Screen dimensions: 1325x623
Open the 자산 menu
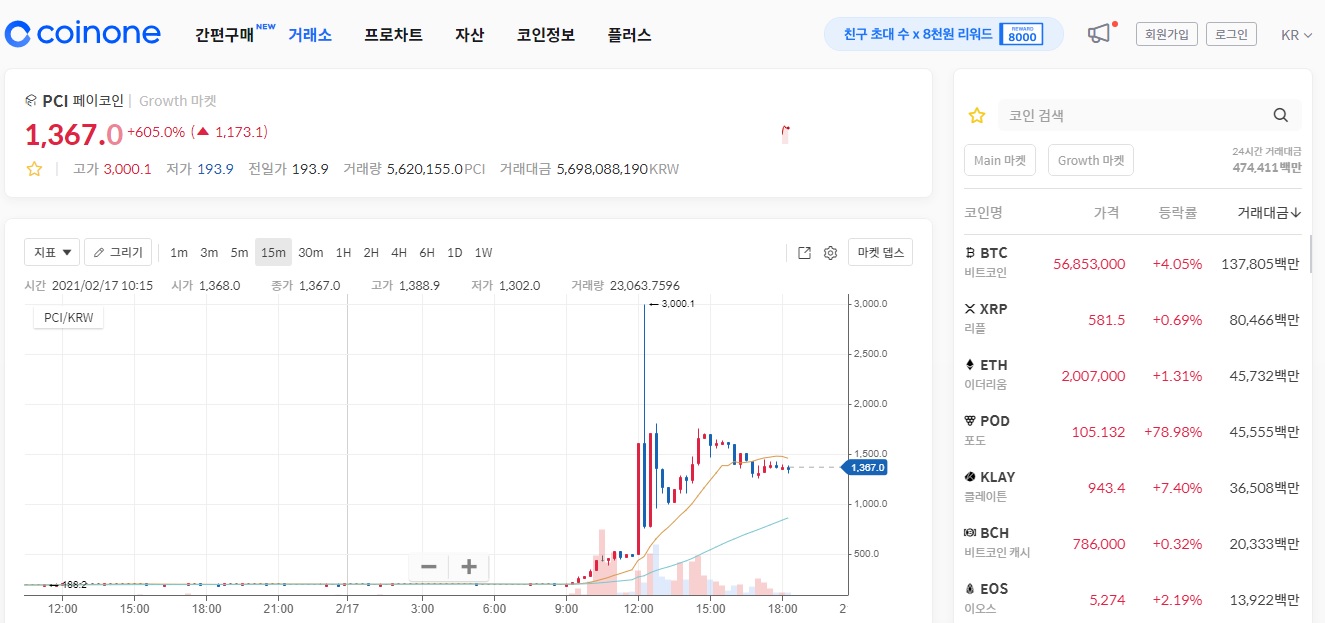[x=469, y=35]
